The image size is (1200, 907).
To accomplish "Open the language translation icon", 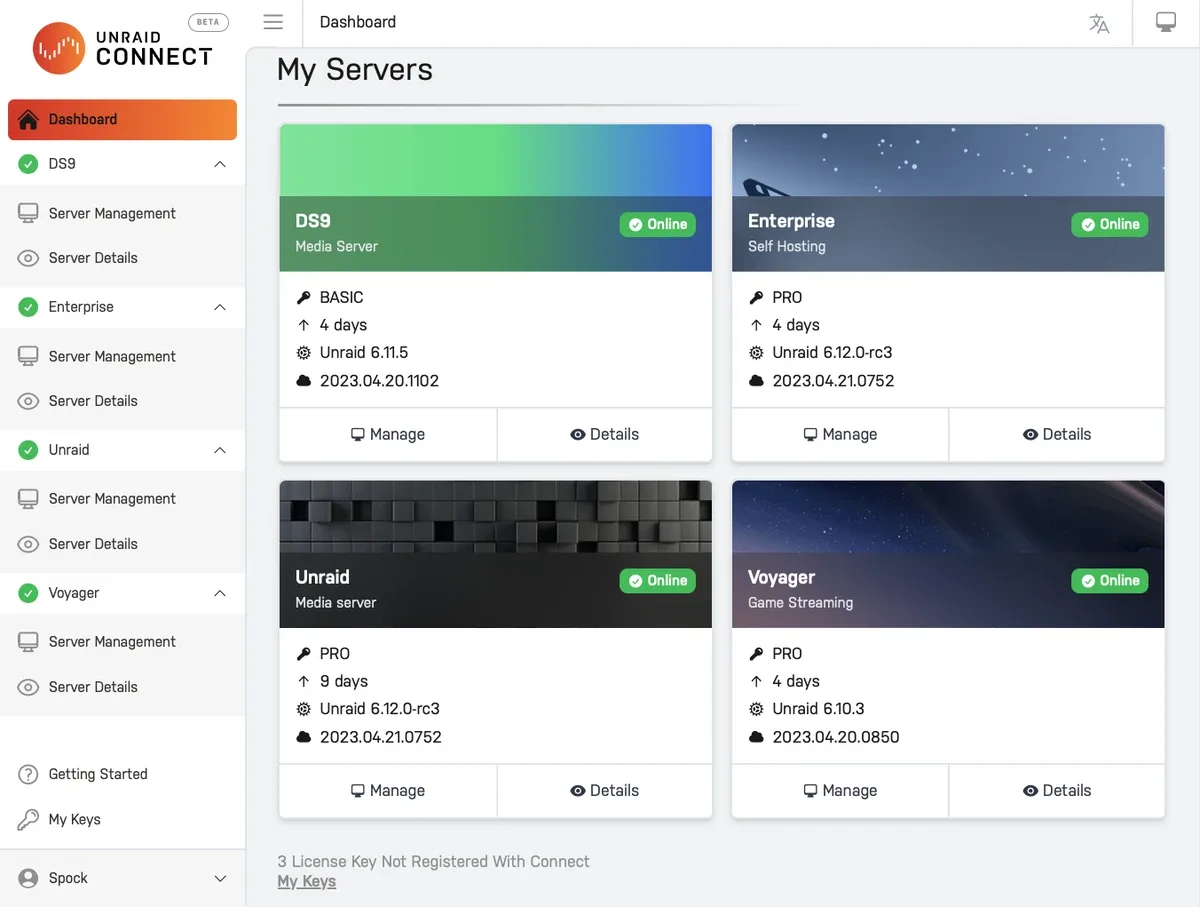I will point(1099,24).
